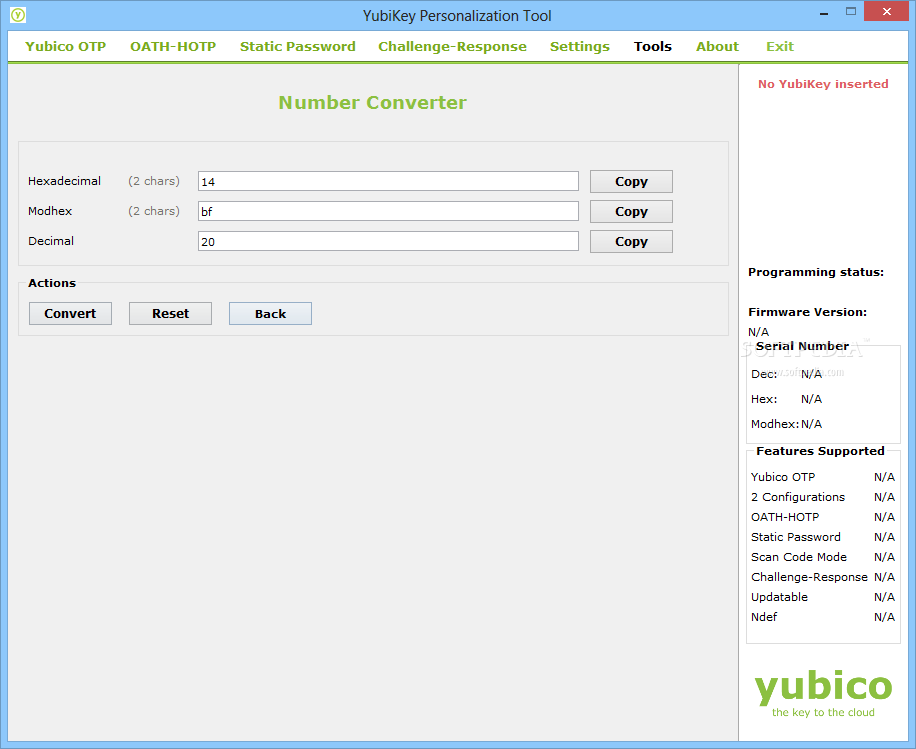Copy the Decimal value
The height and width of the screenshot is (749, 916).
[631, 241]
